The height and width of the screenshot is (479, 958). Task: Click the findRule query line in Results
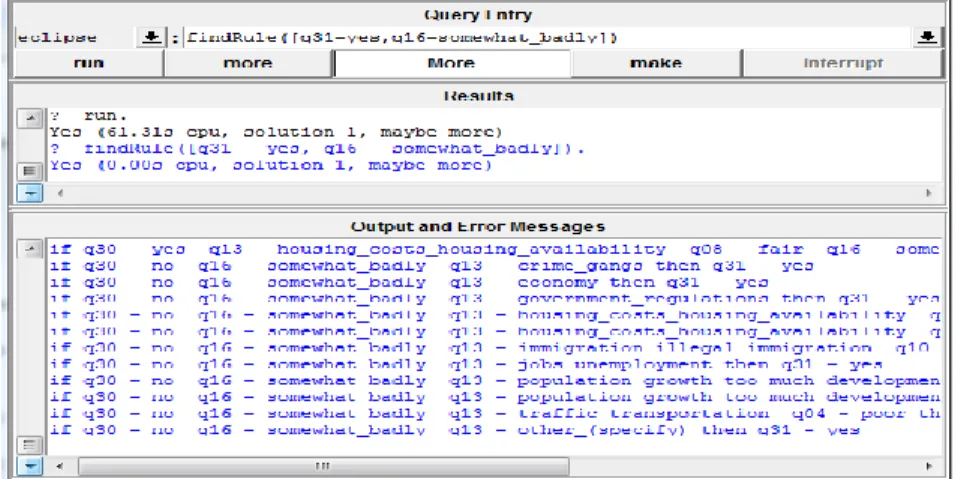317,148
